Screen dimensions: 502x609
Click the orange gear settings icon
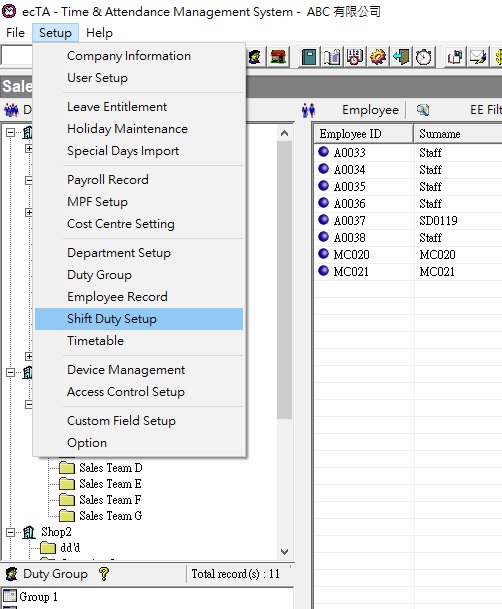[378, 57]
